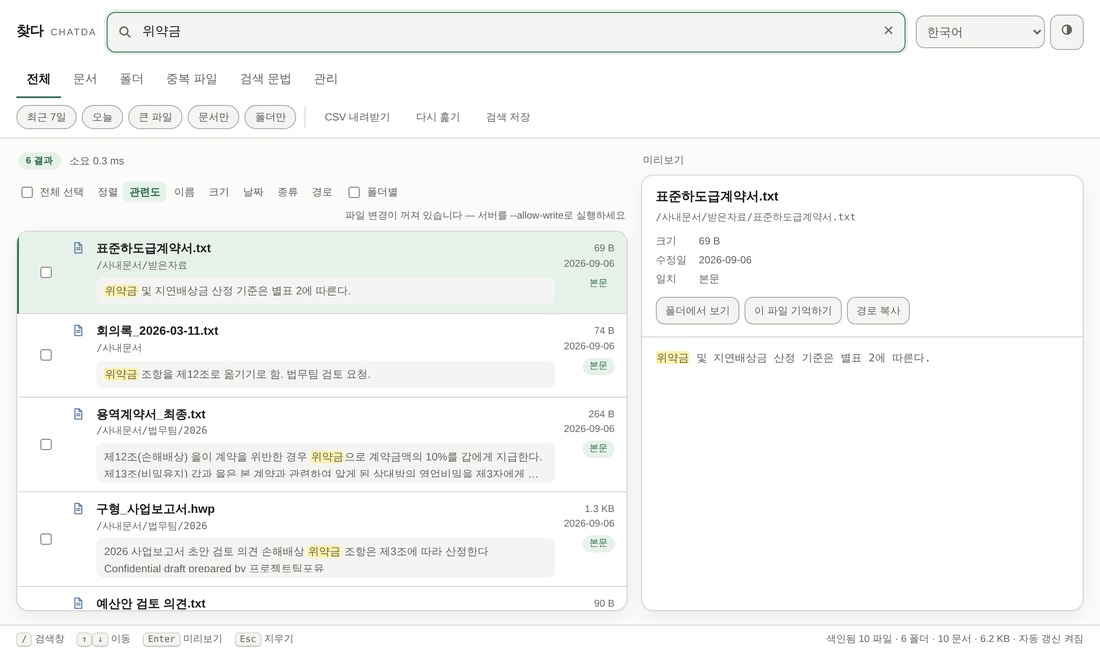Switch to the 전체 tab
1100x654 pixels.
tap(39, 79)
